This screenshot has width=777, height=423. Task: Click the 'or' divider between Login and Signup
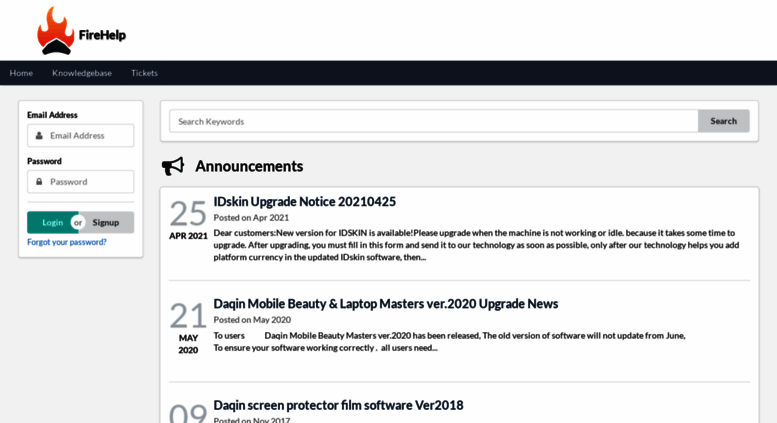78,222
